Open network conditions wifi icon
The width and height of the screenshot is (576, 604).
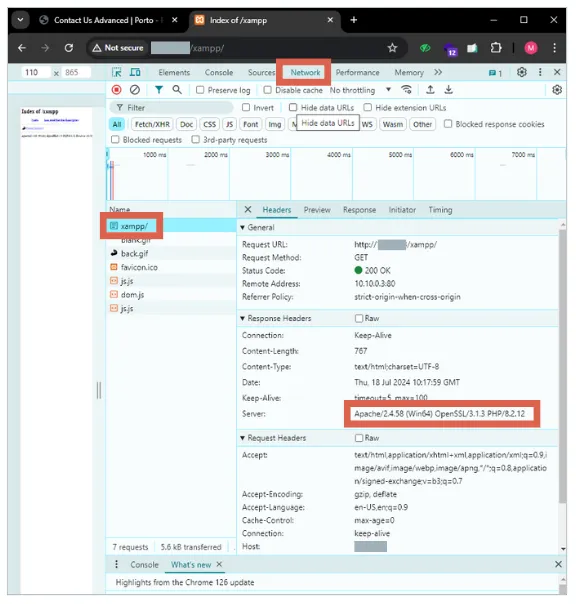406,90
